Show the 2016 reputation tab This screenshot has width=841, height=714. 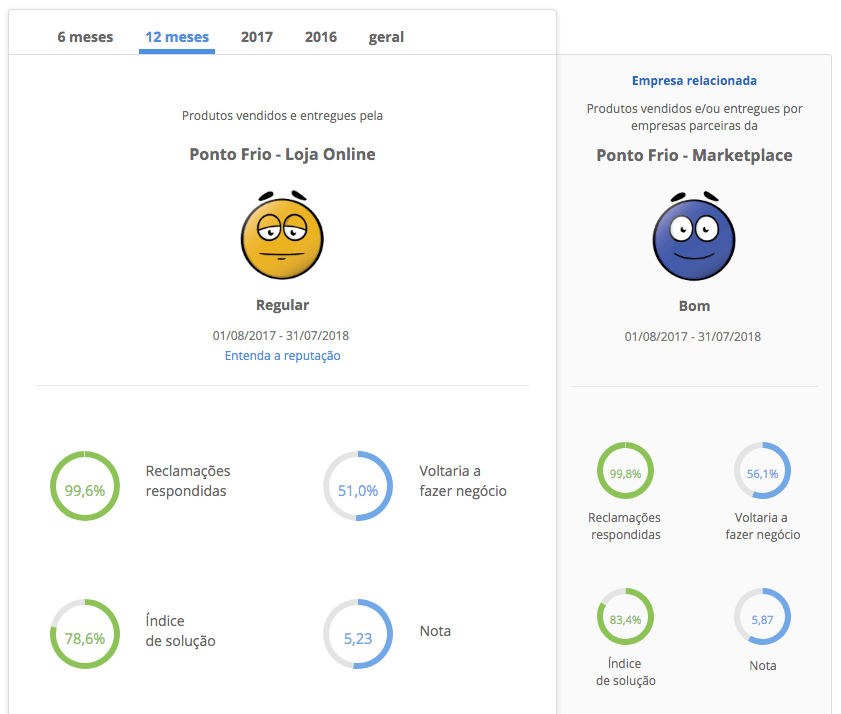pyautogui.click(x=321, y=37)
